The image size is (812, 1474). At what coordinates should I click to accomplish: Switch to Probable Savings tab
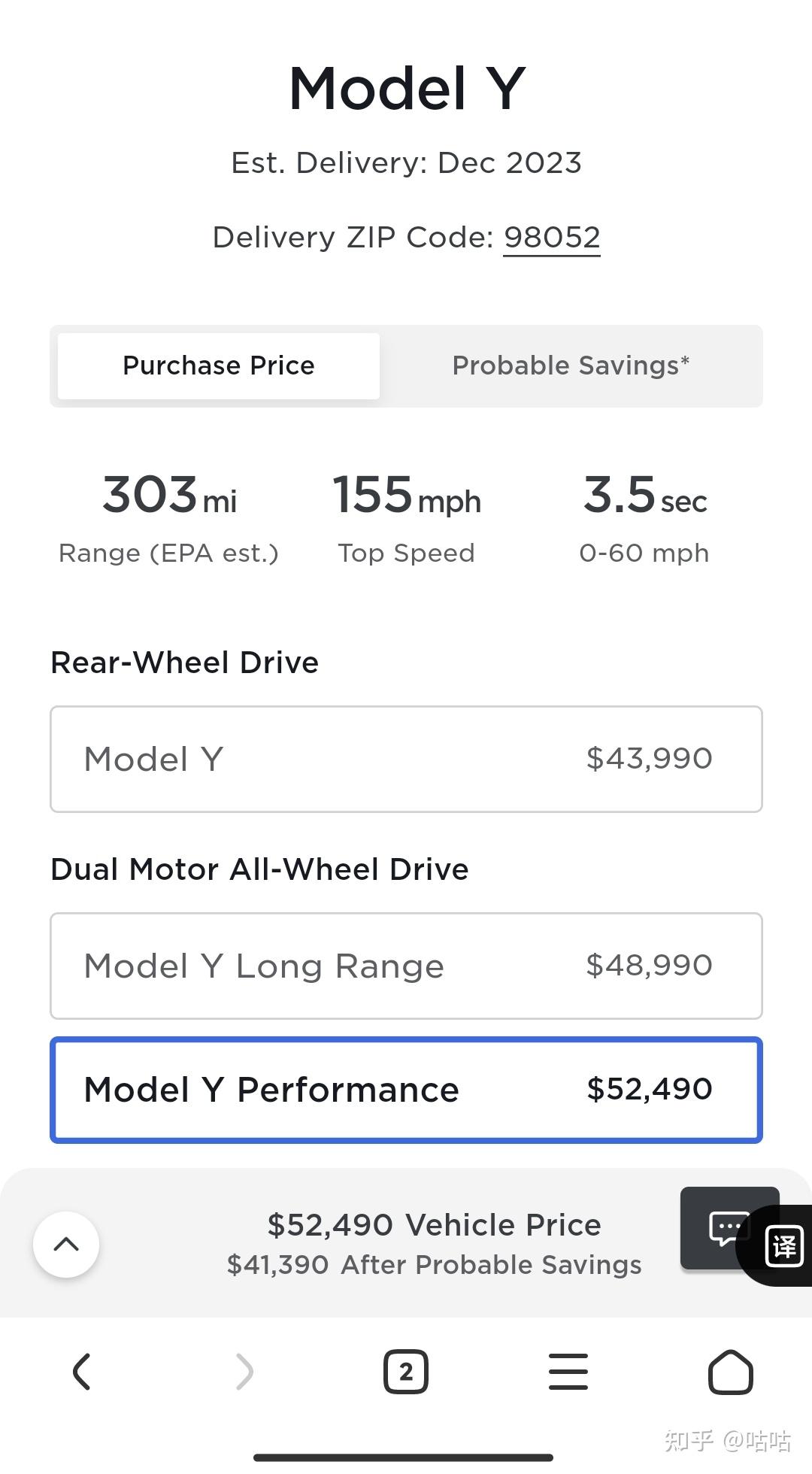coord(571,366)
